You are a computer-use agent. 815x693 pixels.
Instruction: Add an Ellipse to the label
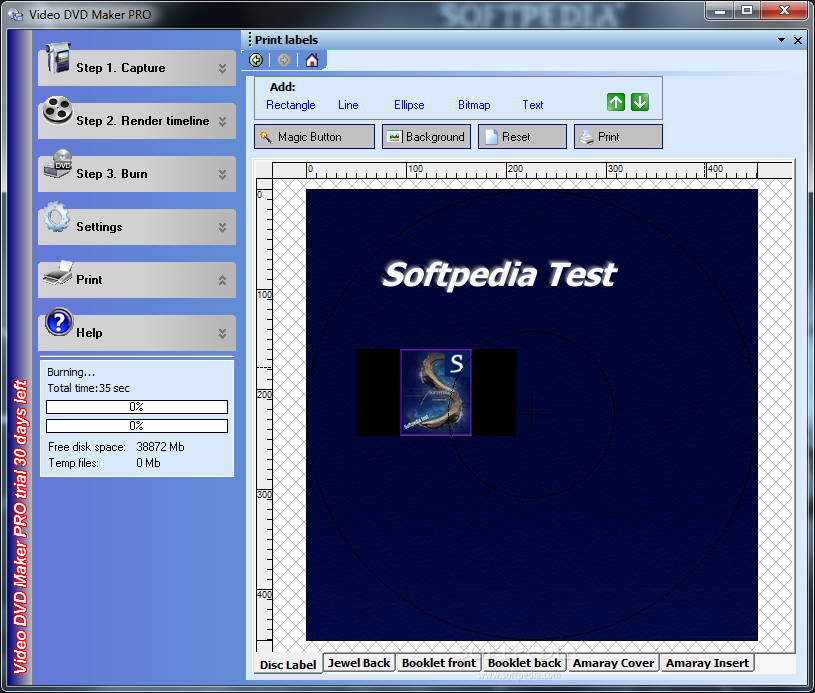(x=409, y=105)
